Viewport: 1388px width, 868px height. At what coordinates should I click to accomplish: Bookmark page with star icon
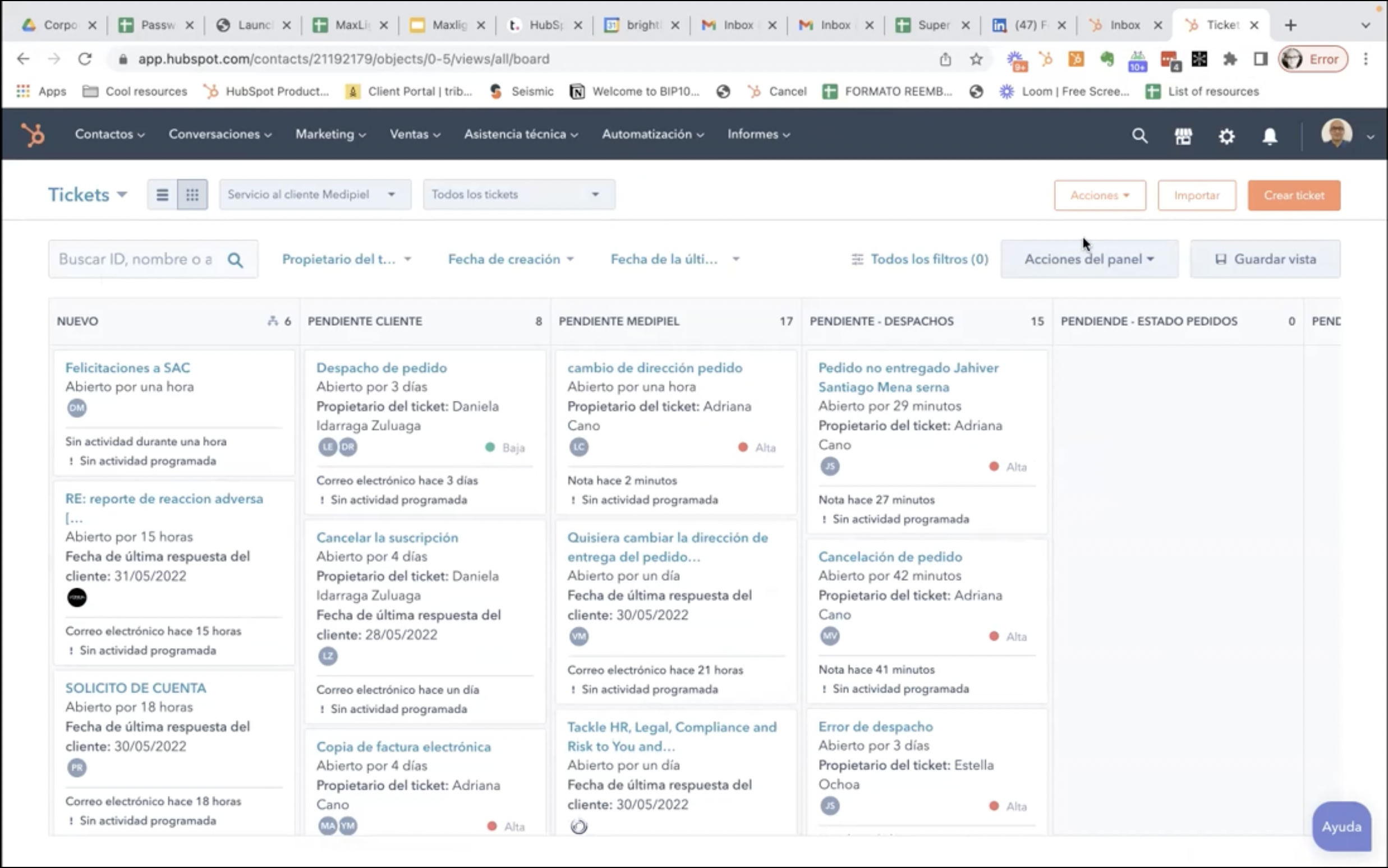(976, 59)
